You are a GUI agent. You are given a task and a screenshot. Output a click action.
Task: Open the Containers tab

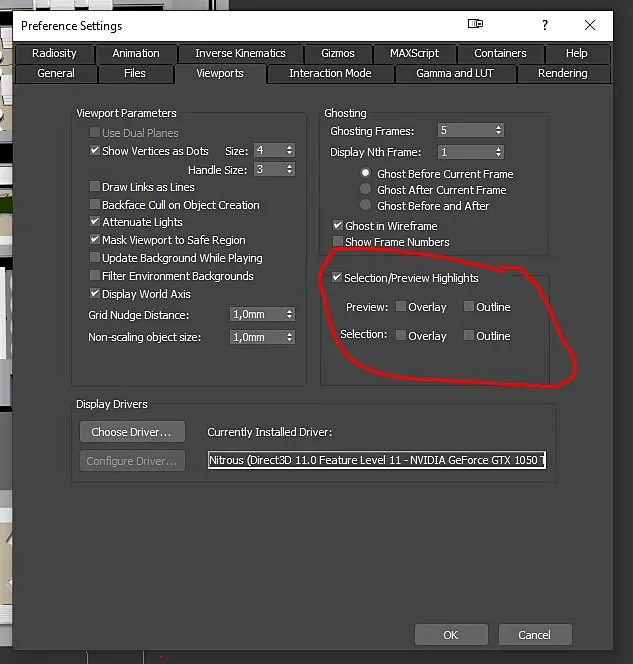click(500, 53)
